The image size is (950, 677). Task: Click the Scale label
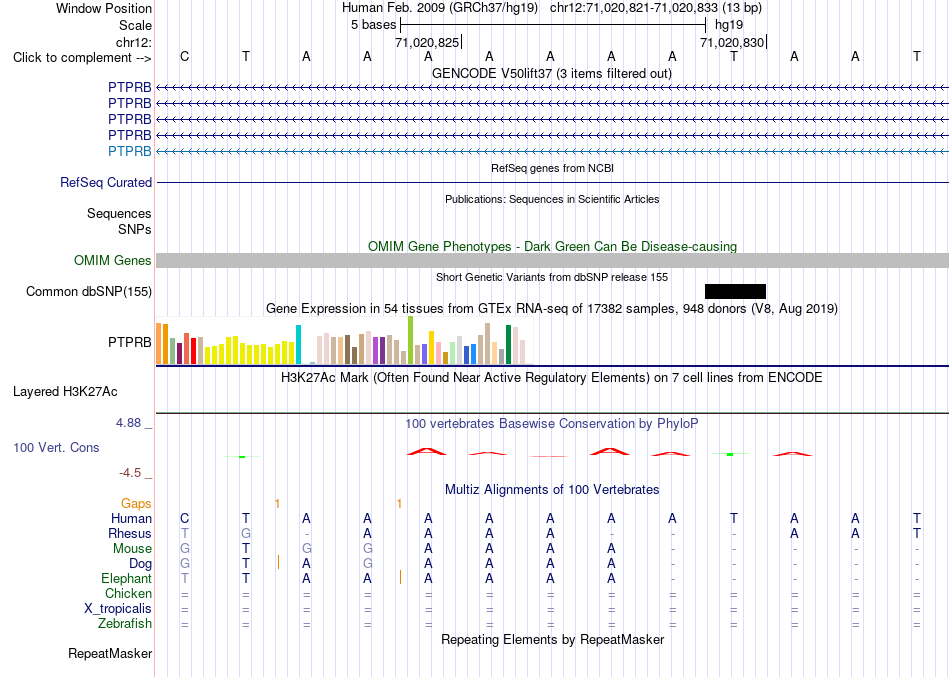(136, 25)
